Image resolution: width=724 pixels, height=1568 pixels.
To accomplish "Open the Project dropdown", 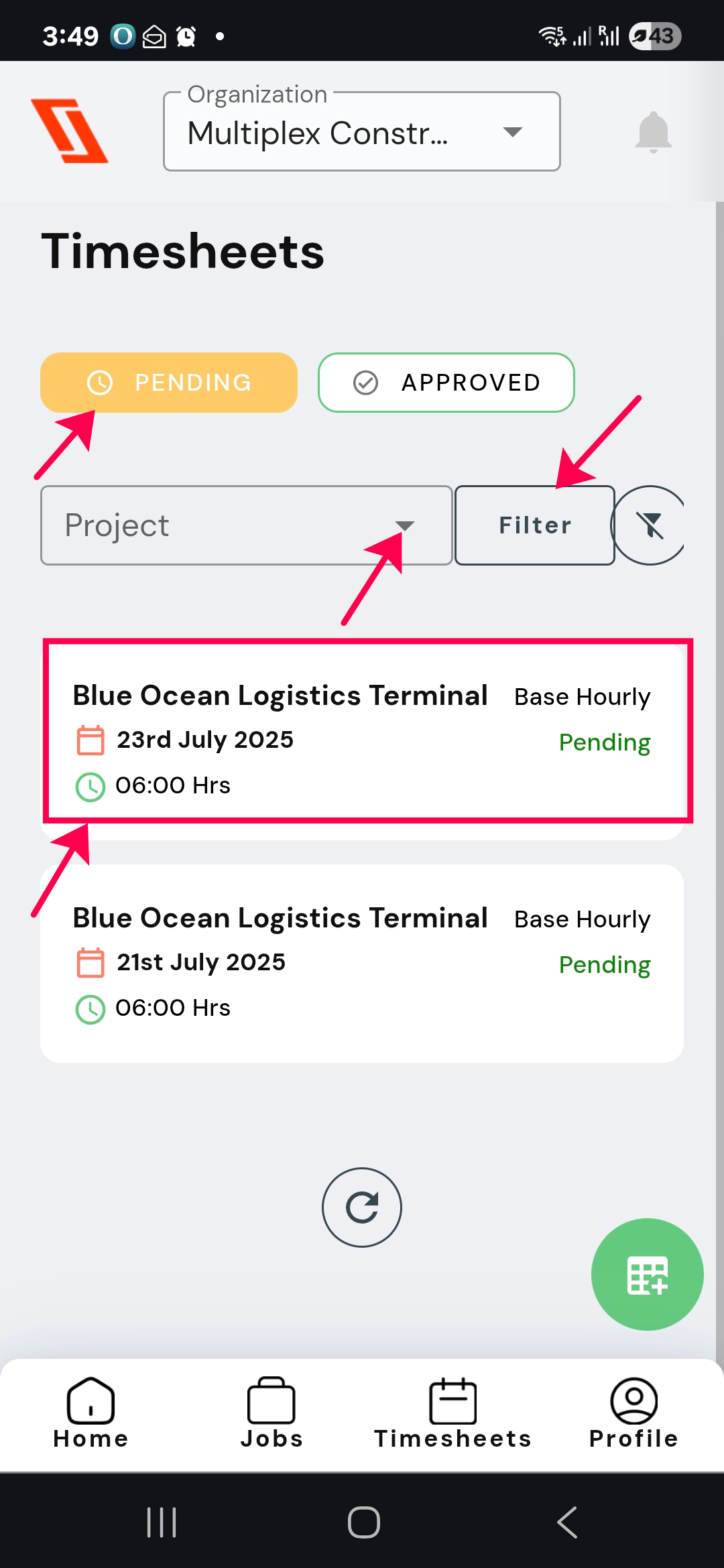I will coord(246,525).
